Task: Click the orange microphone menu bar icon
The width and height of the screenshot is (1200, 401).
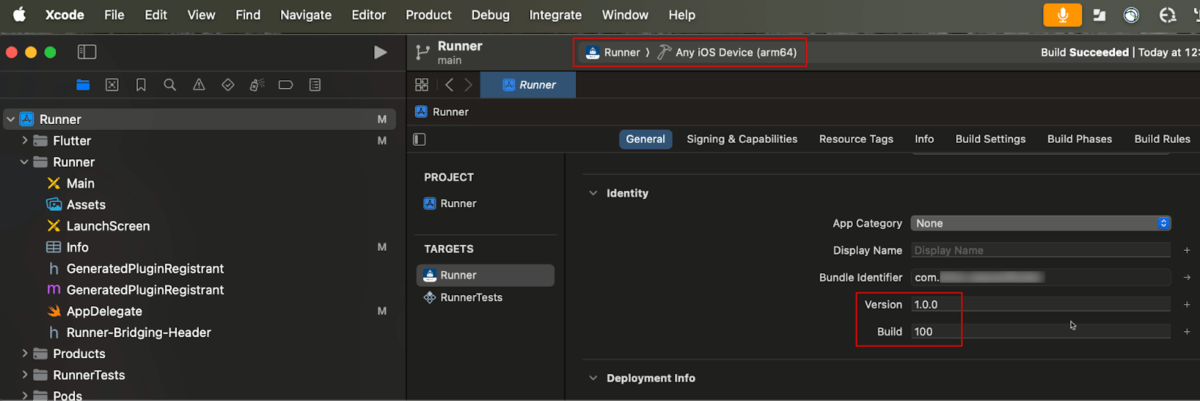Action: click(x=1062, y=15)
